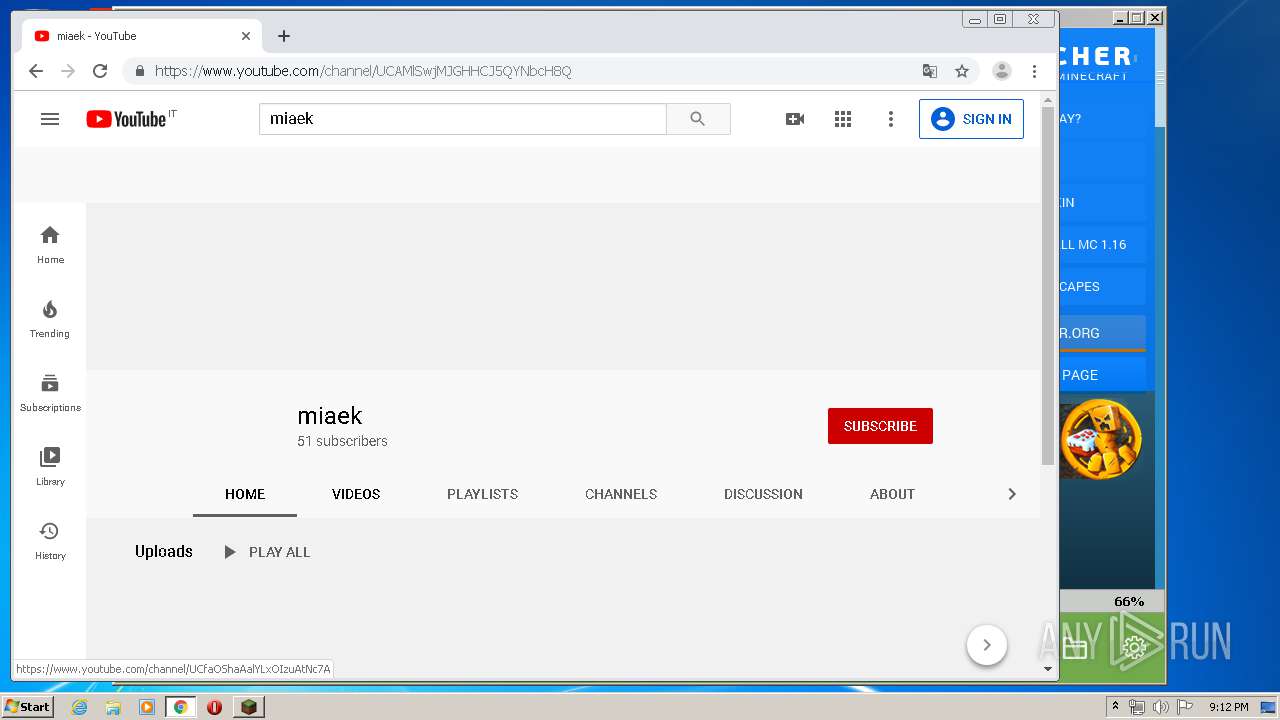
Task: Click CAPES button in launcher window
Action: (x=1102, y=287)
